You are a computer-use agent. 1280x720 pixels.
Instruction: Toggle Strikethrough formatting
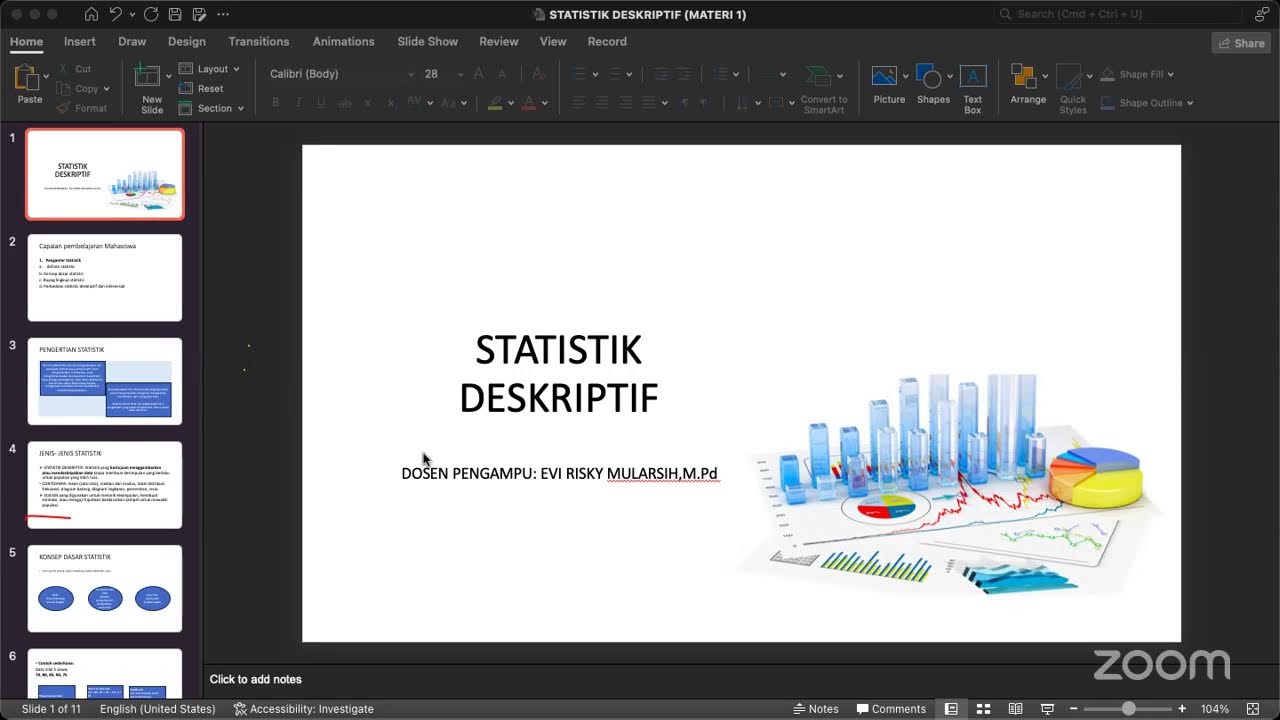point(344,103)
